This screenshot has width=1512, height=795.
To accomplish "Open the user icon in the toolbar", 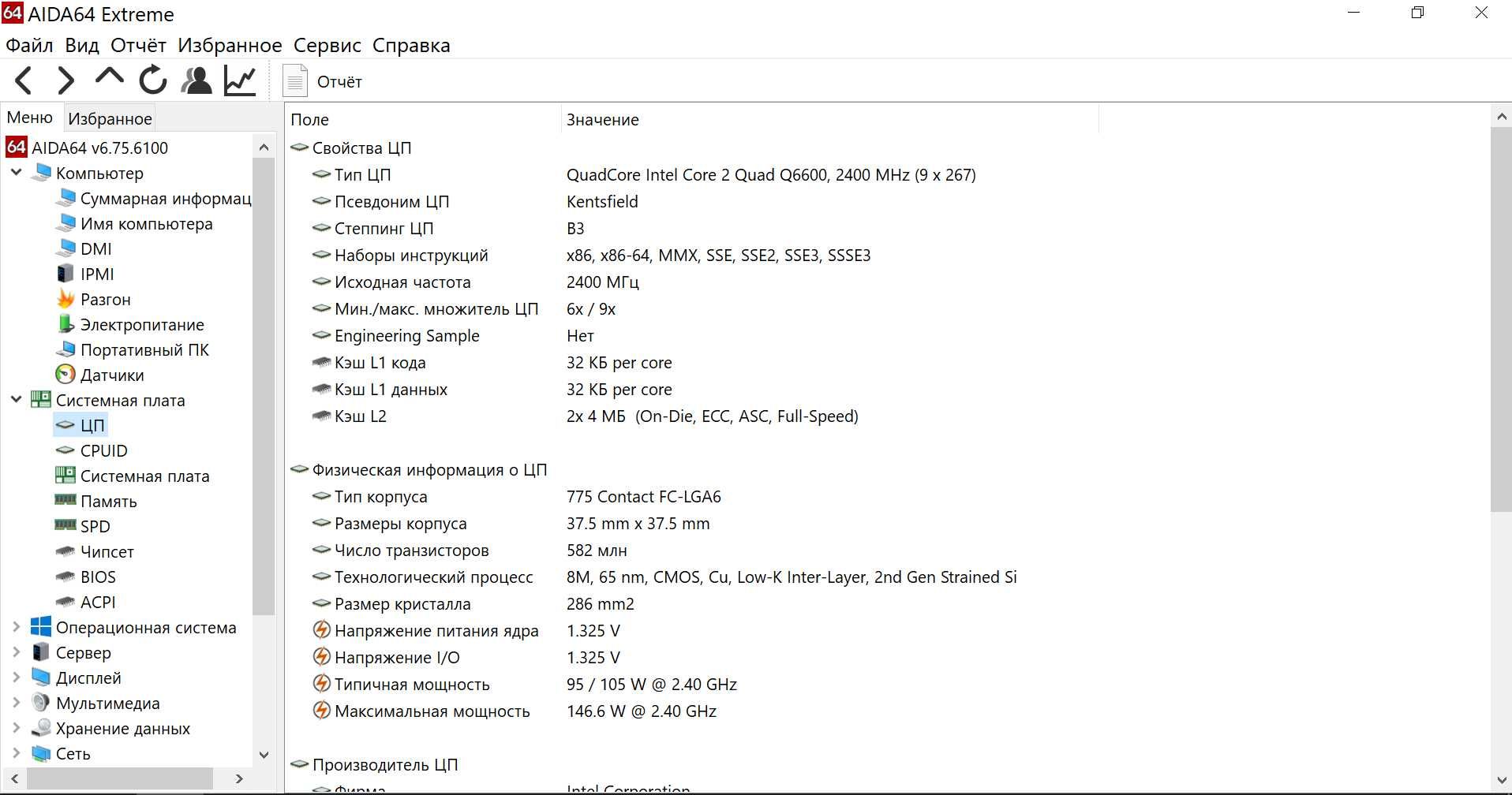I will [196, 80].
